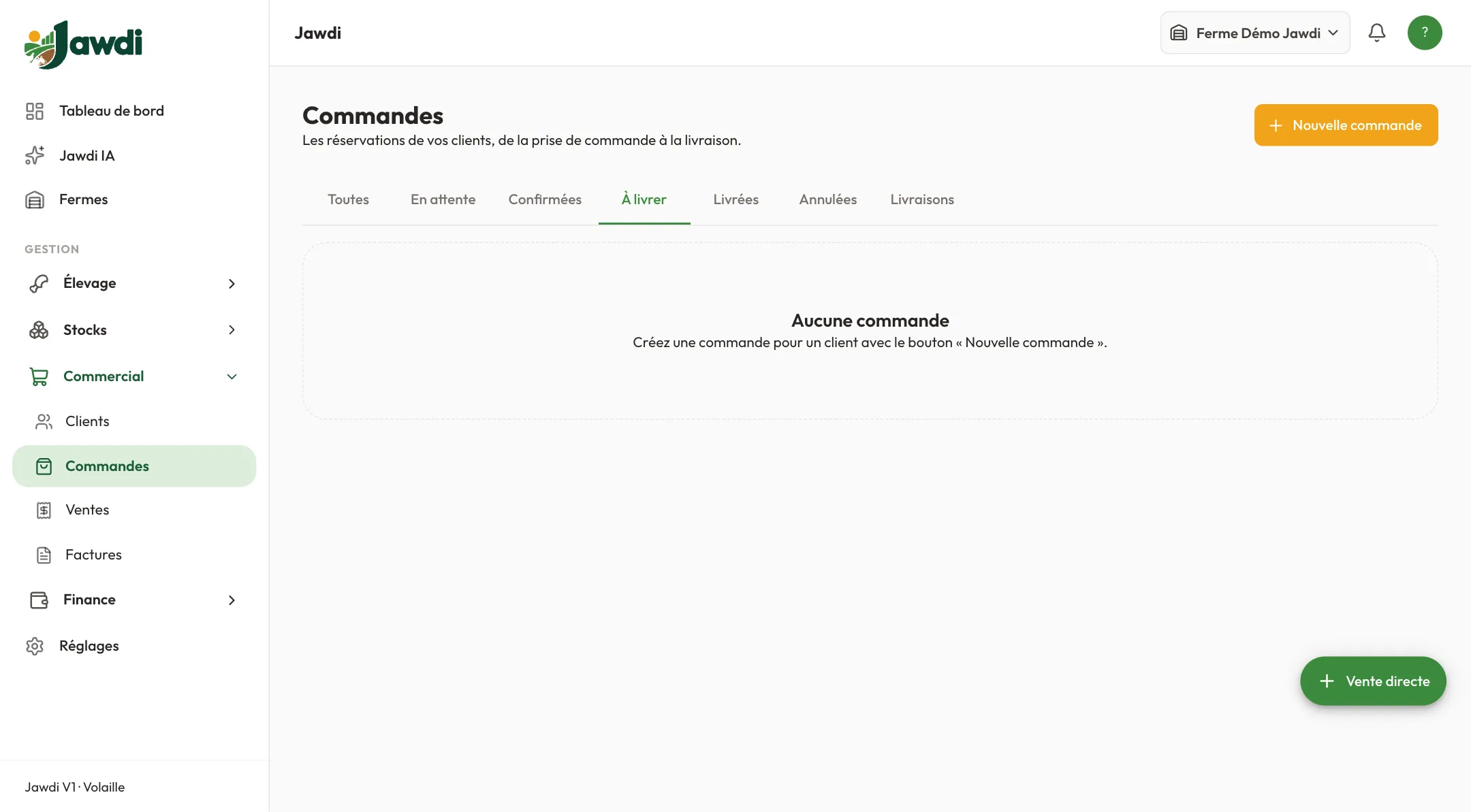Open the notifications bell
This screenshot has width=1471, height=812.
[x=1376, y=33]
